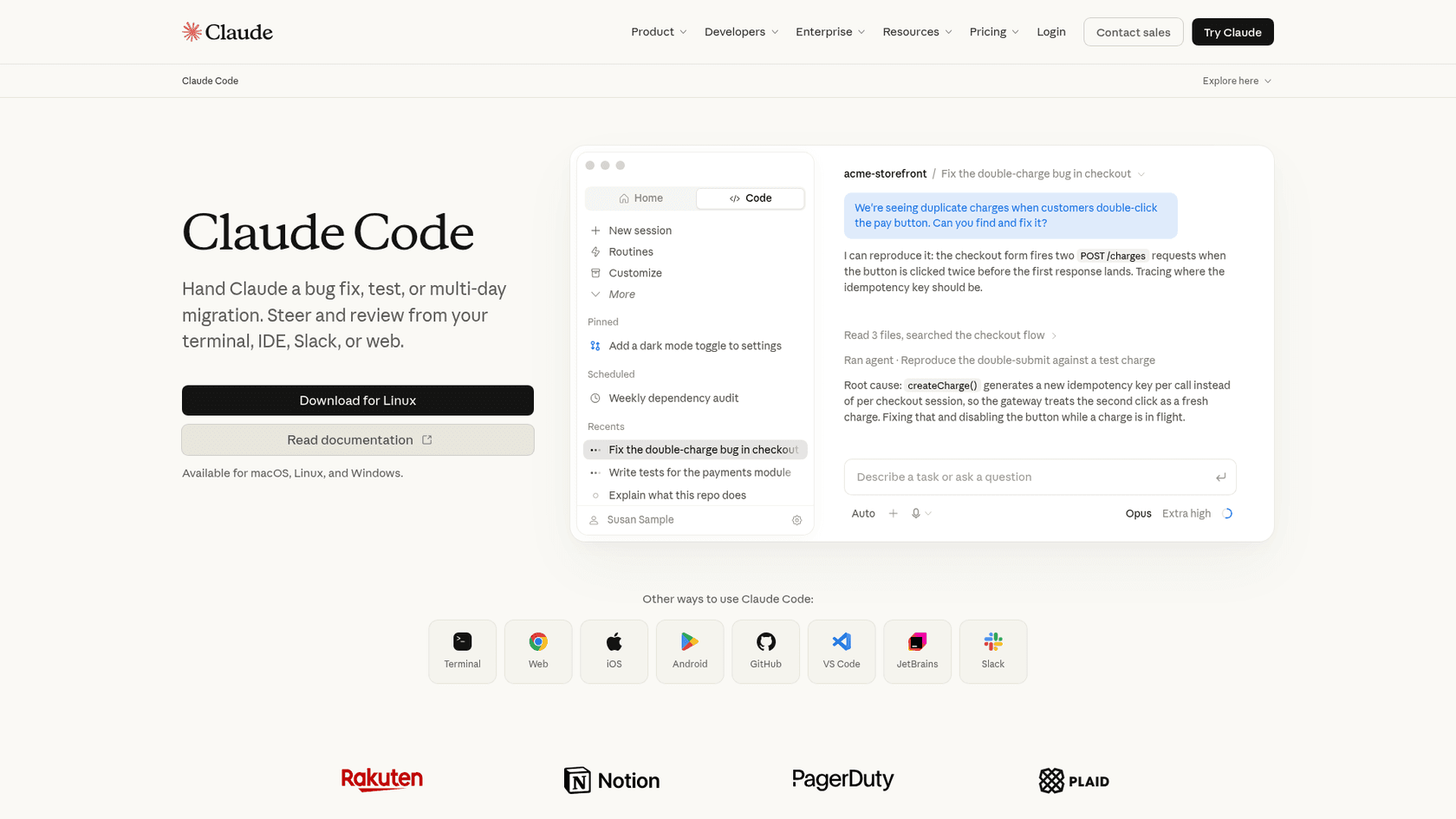Image resolution: width=1456 pixels, height=819 pixels.
Task: Expand the Product menu
Action: pos(659,32)
